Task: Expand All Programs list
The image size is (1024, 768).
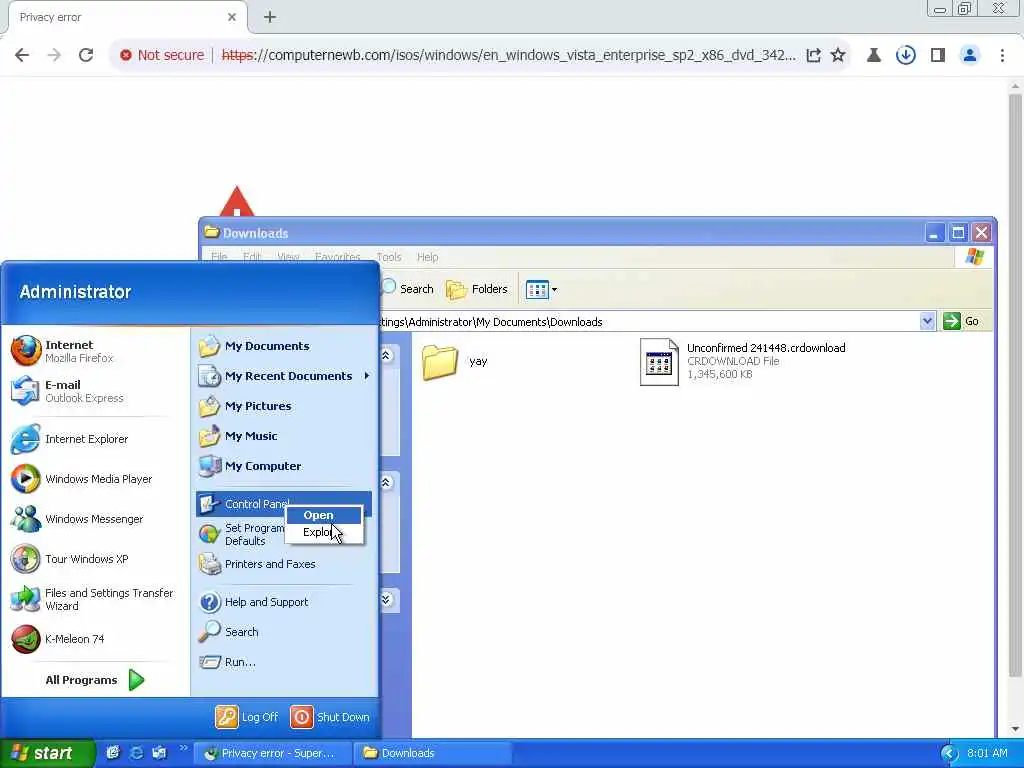Action: point(95,680)
